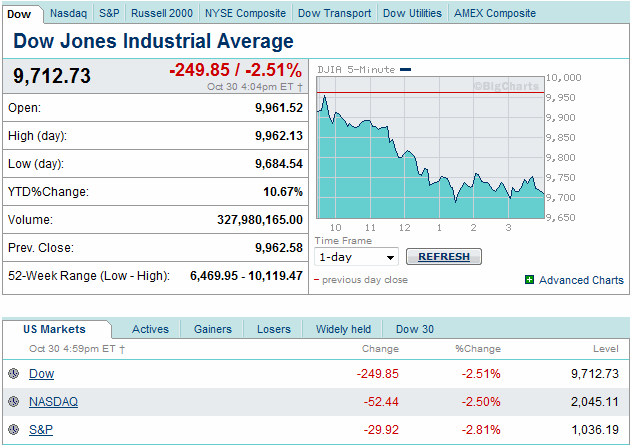Show the Losers tab

pyautogui.click(x=274, y=329)
